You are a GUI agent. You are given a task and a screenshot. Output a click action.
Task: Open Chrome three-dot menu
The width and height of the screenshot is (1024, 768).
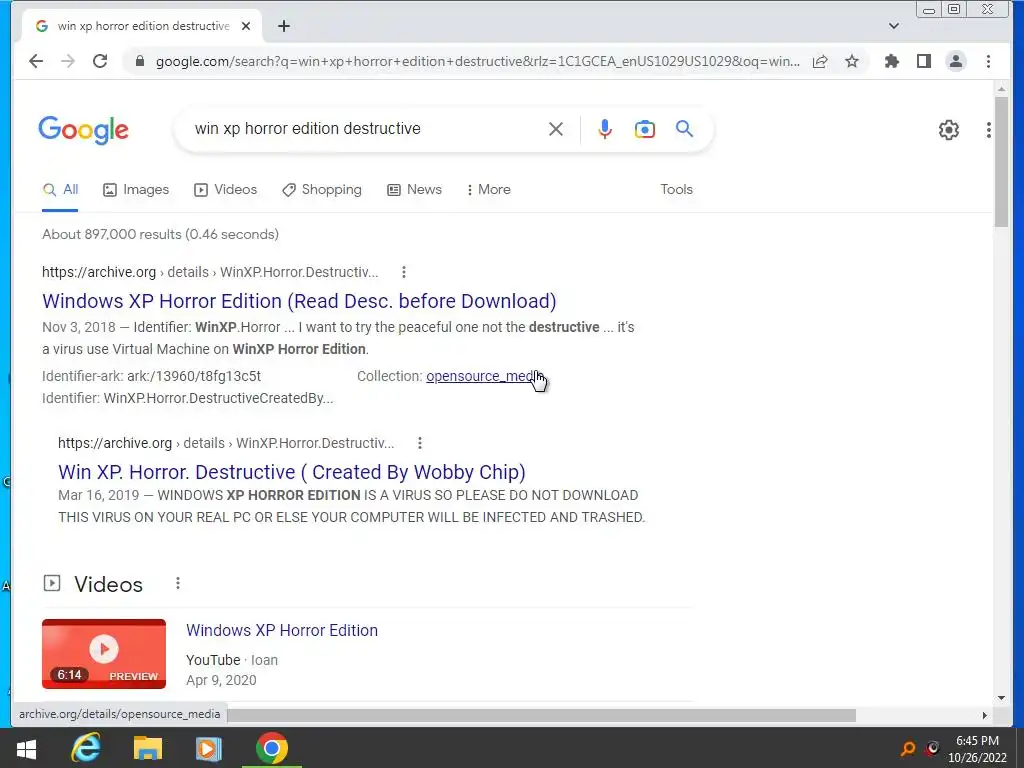pyautogui.click(x=988, y=61)
